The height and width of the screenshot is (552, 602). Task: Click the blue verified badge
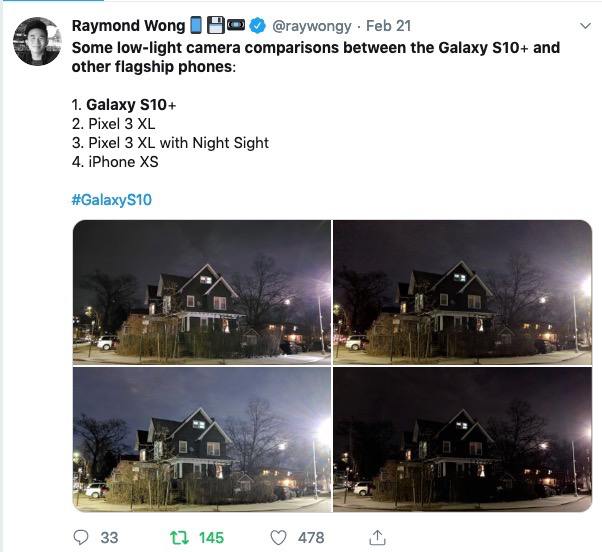(x=257, y=26)
